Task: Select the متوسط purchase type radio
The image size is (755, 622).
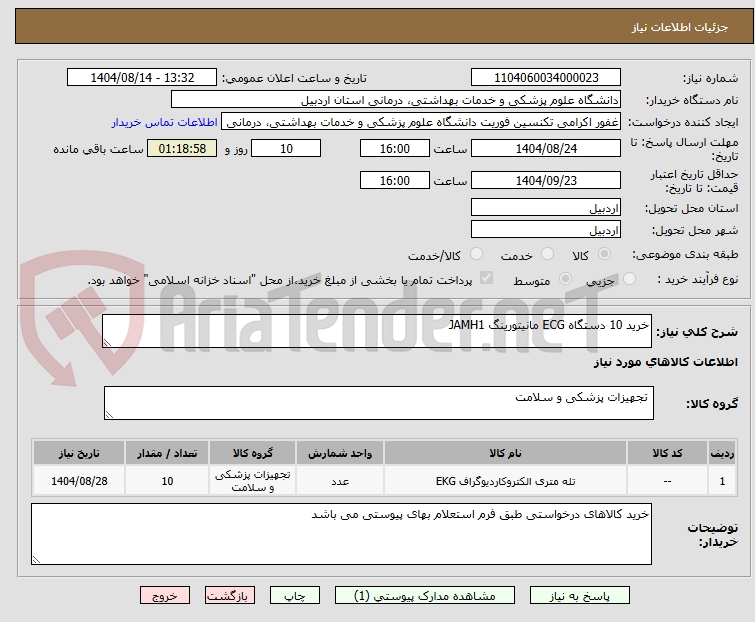Action: click(565, 279)
